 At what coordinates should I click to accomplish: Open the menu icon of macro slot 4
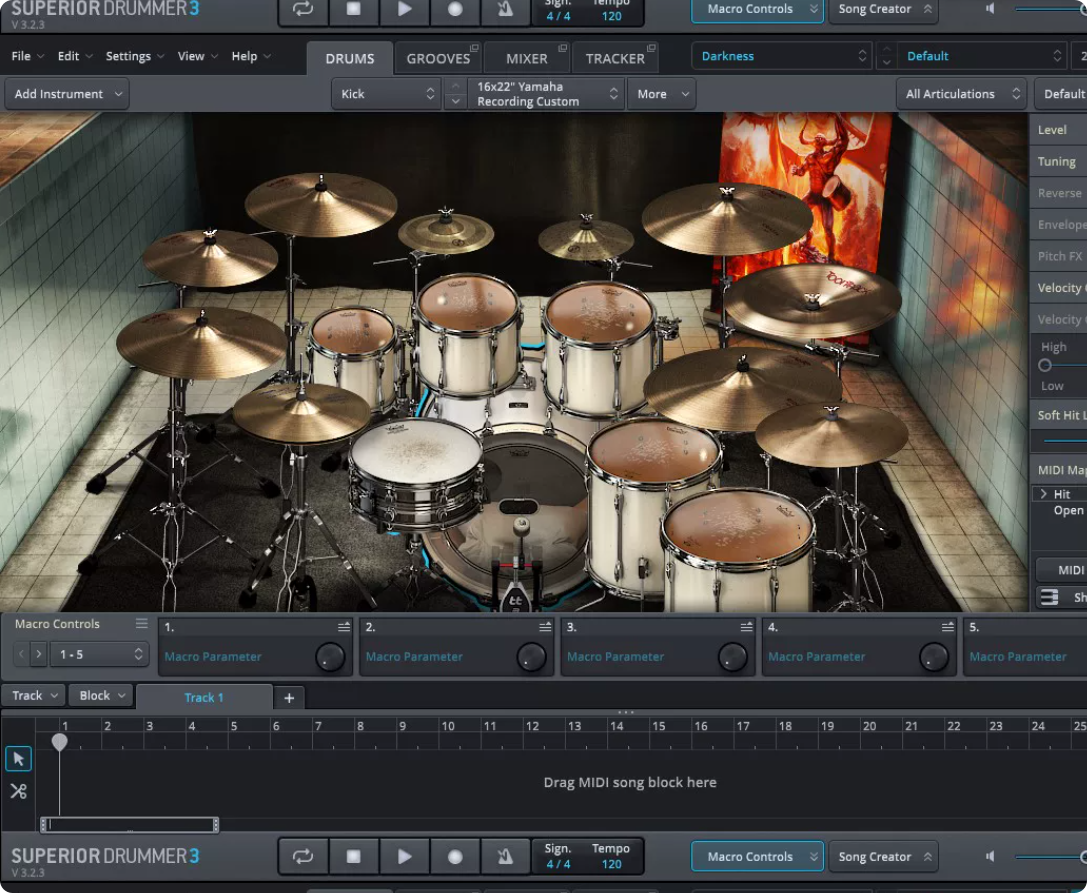tap(948, 627)
